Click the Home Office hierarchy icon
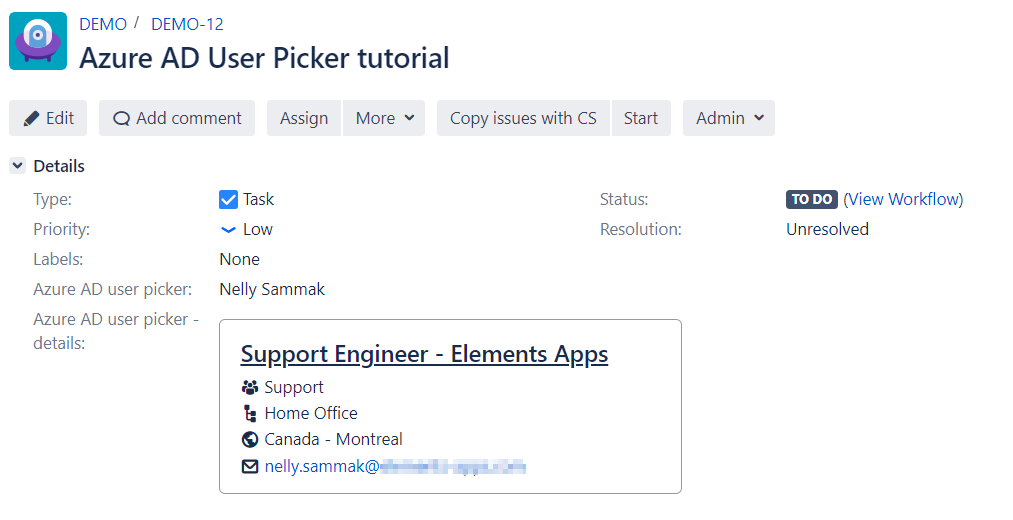The image size is (1013, 520). pos(250,413)
